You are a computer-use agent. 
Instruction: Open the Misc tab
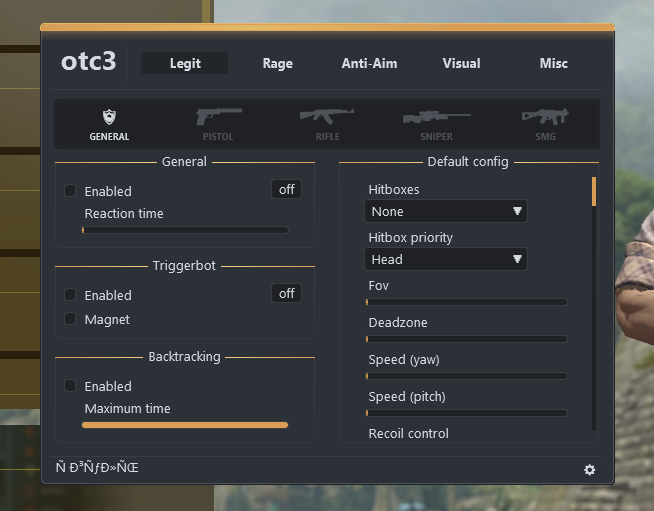553,63
